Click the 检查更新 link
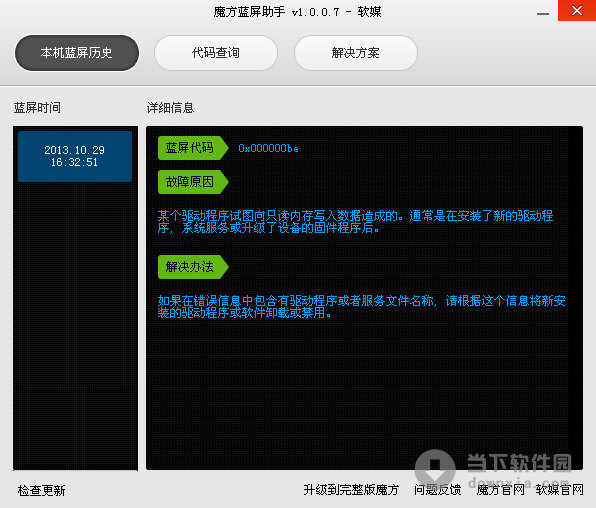The width and height of the screenshot is (596, 508). 41,490
